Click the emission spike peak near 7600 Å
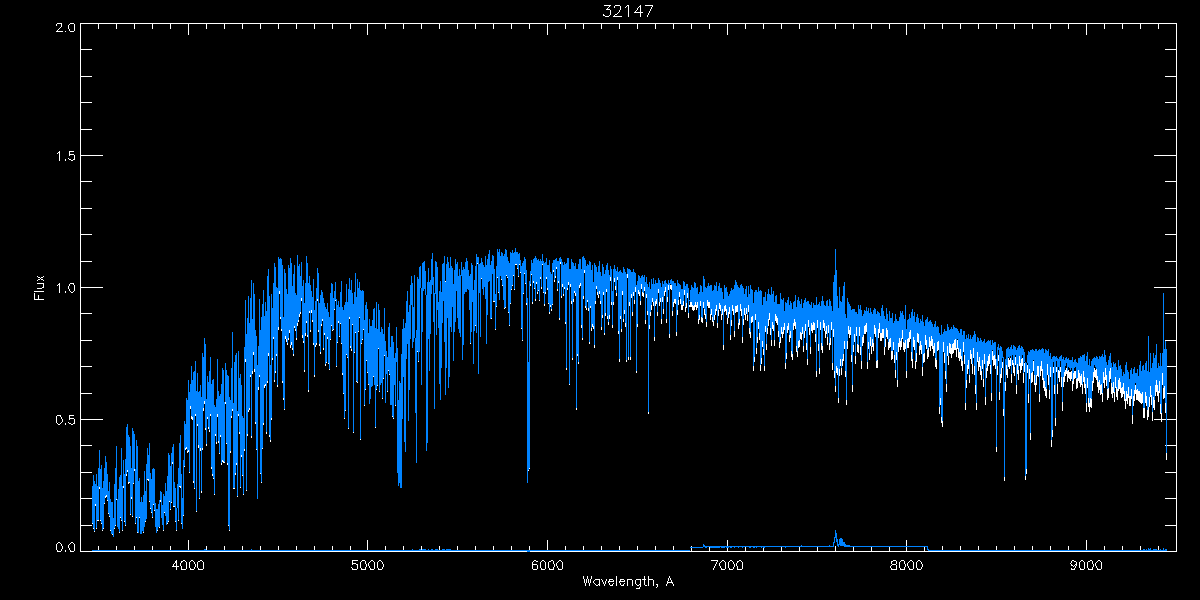Image resolution: width=1200 pixels, height=600 pixels. 835,251
